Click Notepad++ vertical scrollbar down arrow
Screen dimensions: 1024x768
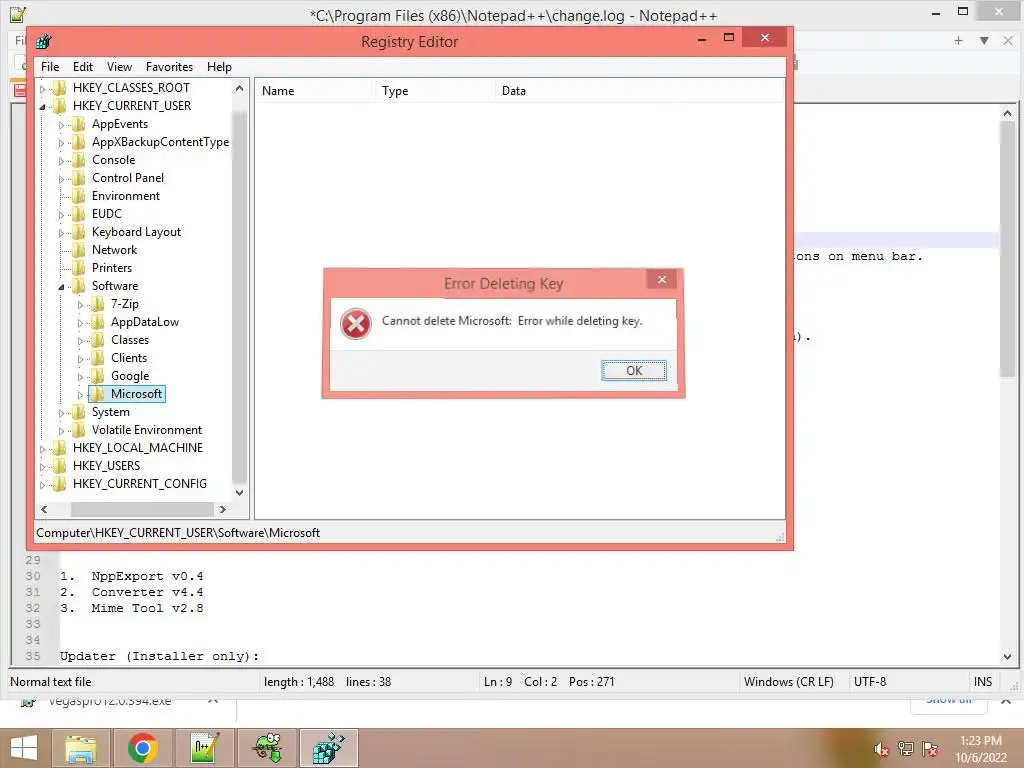point(1006,657)
